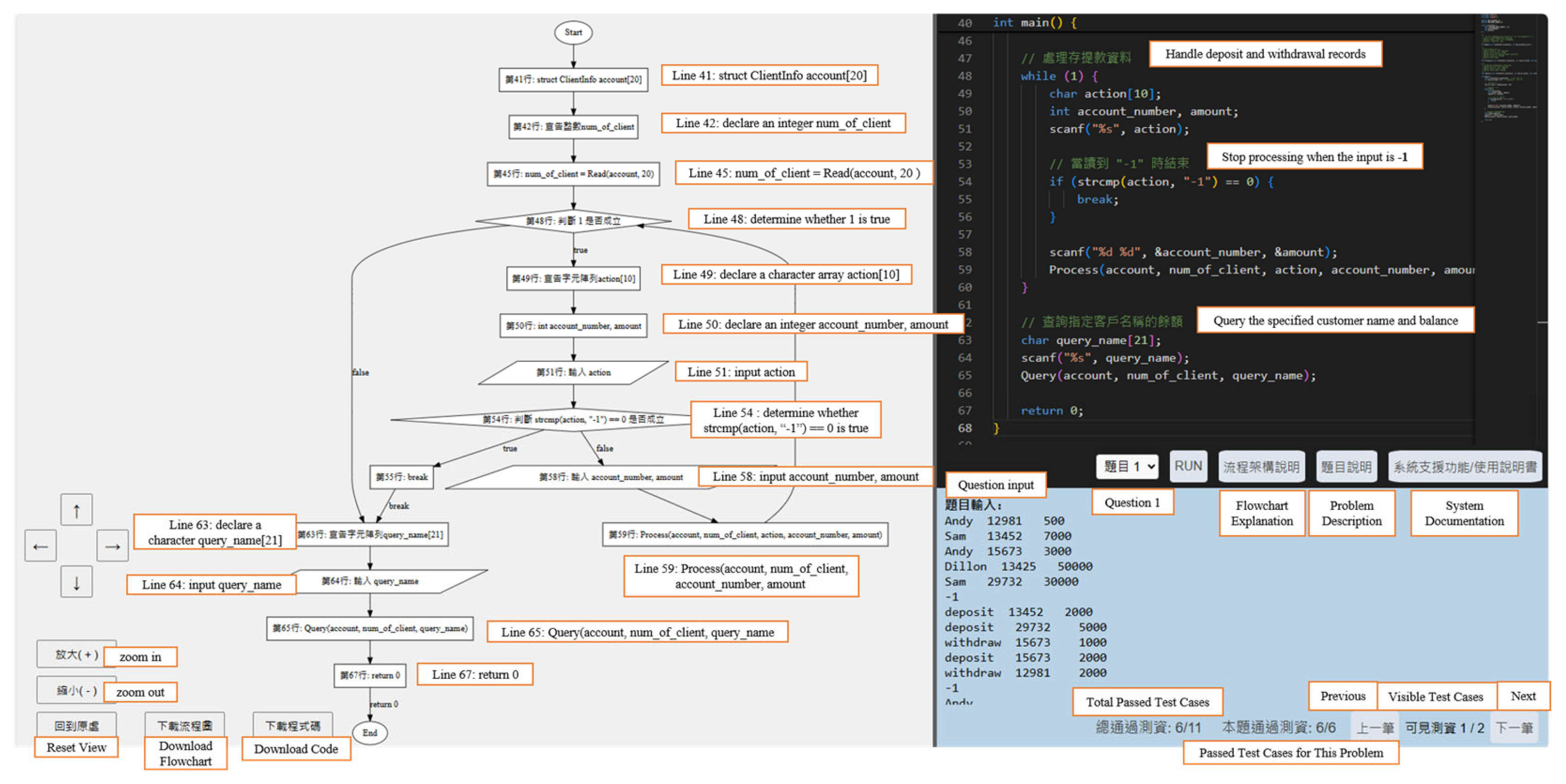Open 流程架構說明 flowchart explanation

(x=1261, y=467)
